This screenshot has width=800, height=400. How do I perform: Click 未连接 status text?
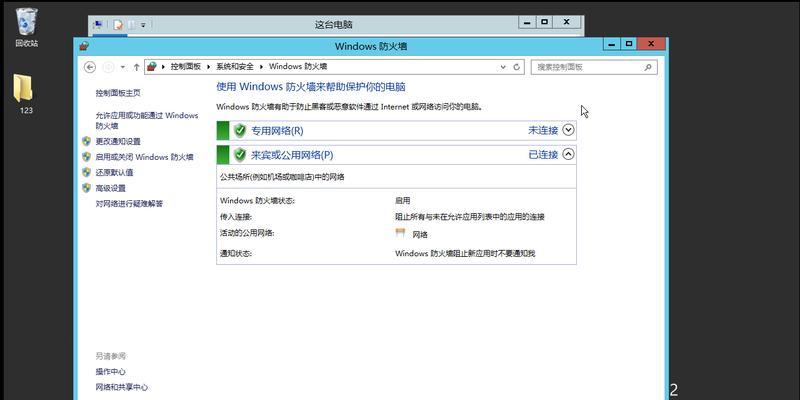tap(543, 131)
